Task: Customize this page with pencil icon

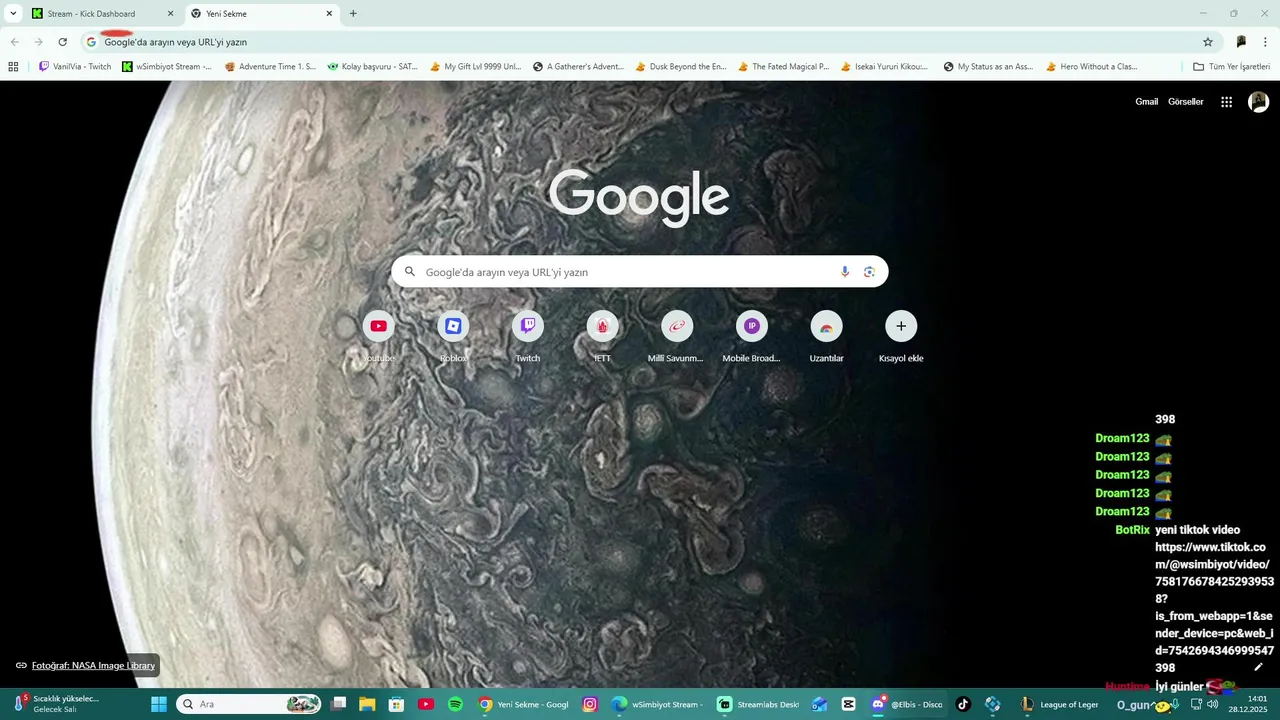Action: pos(1258,667)
